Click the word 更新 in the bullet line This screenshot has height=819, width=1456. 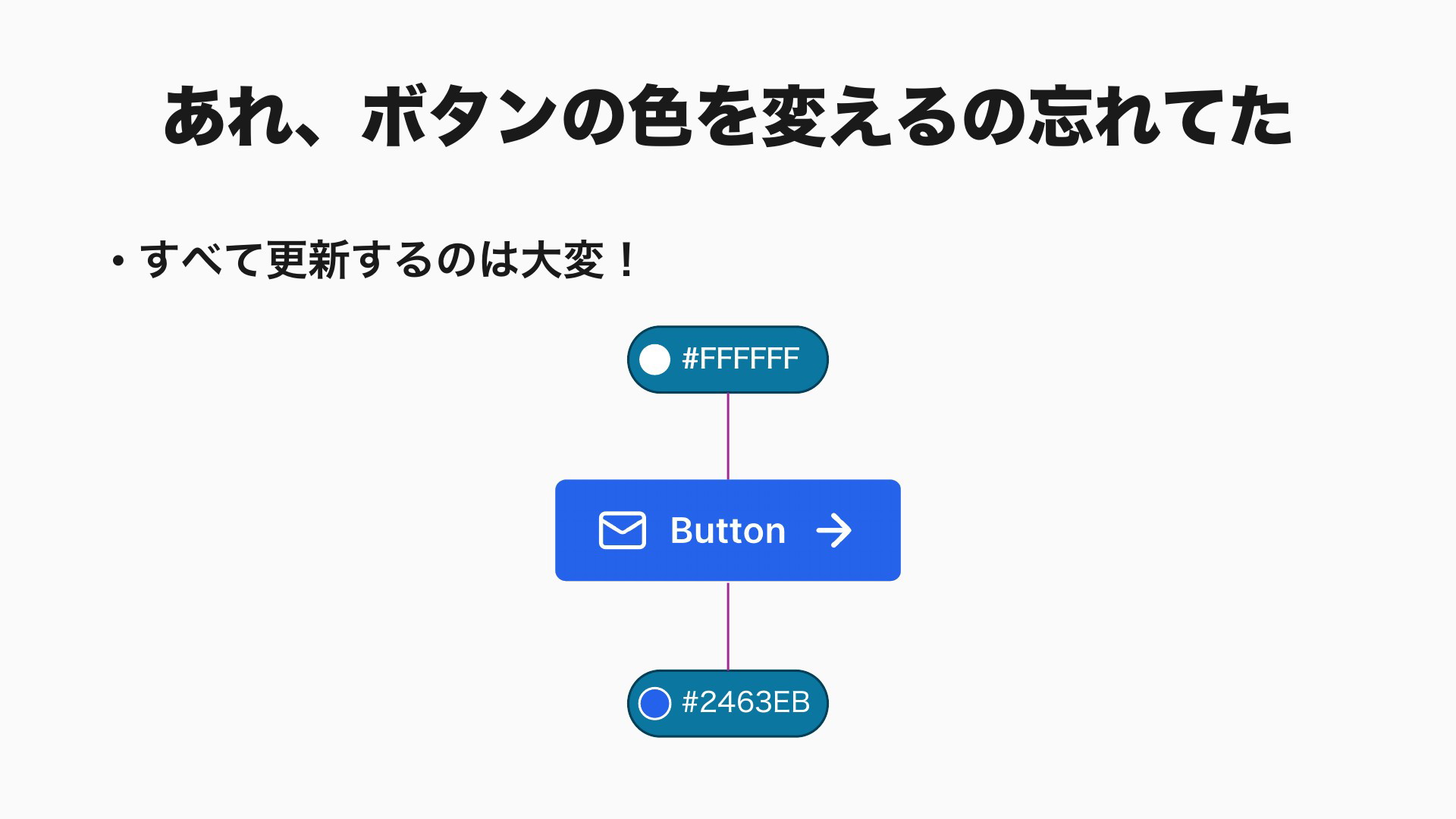coord(306,260)
